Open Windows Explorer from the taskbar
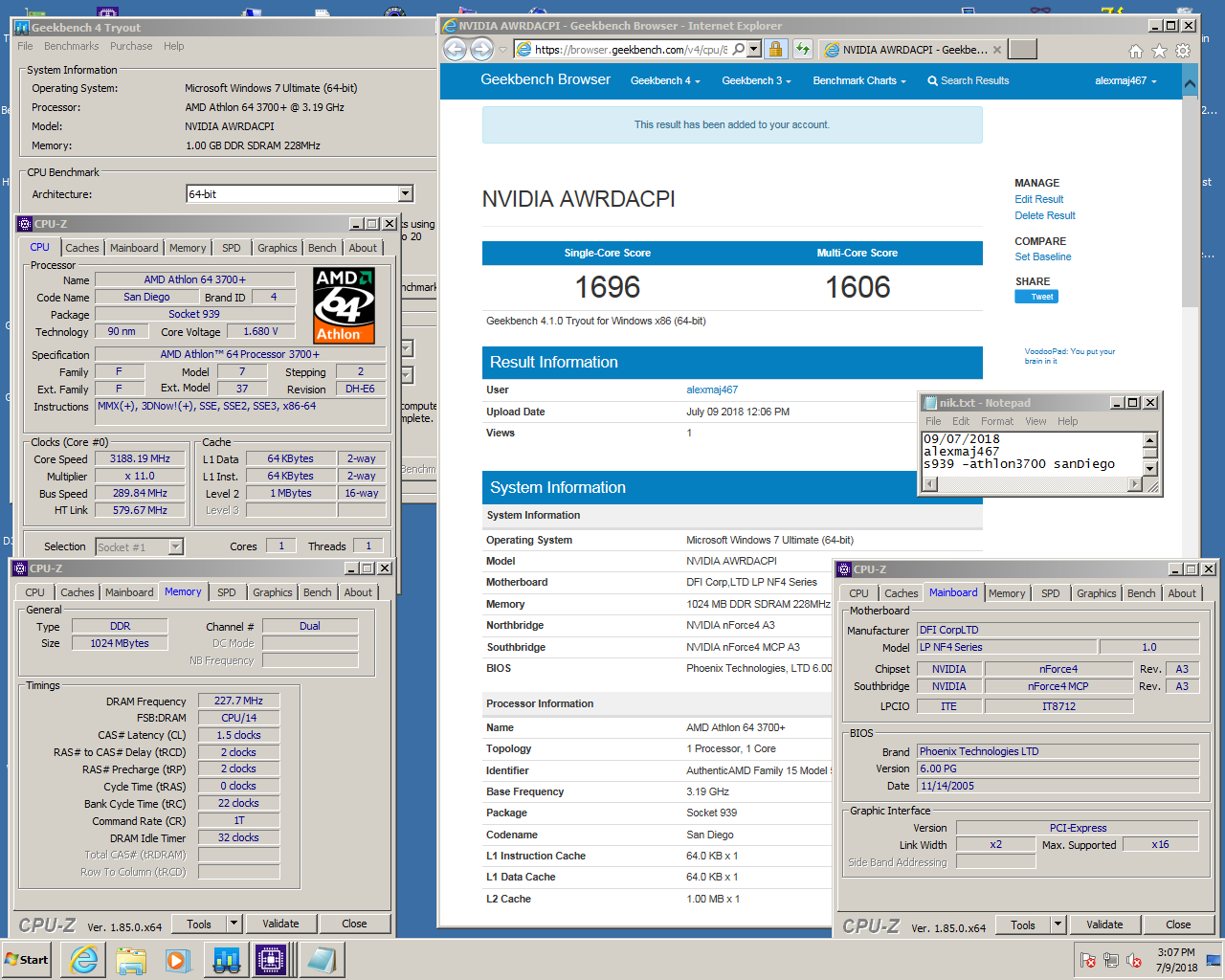Image resolution: width=1225 pixels, height=980 pixels. [131, 960]
